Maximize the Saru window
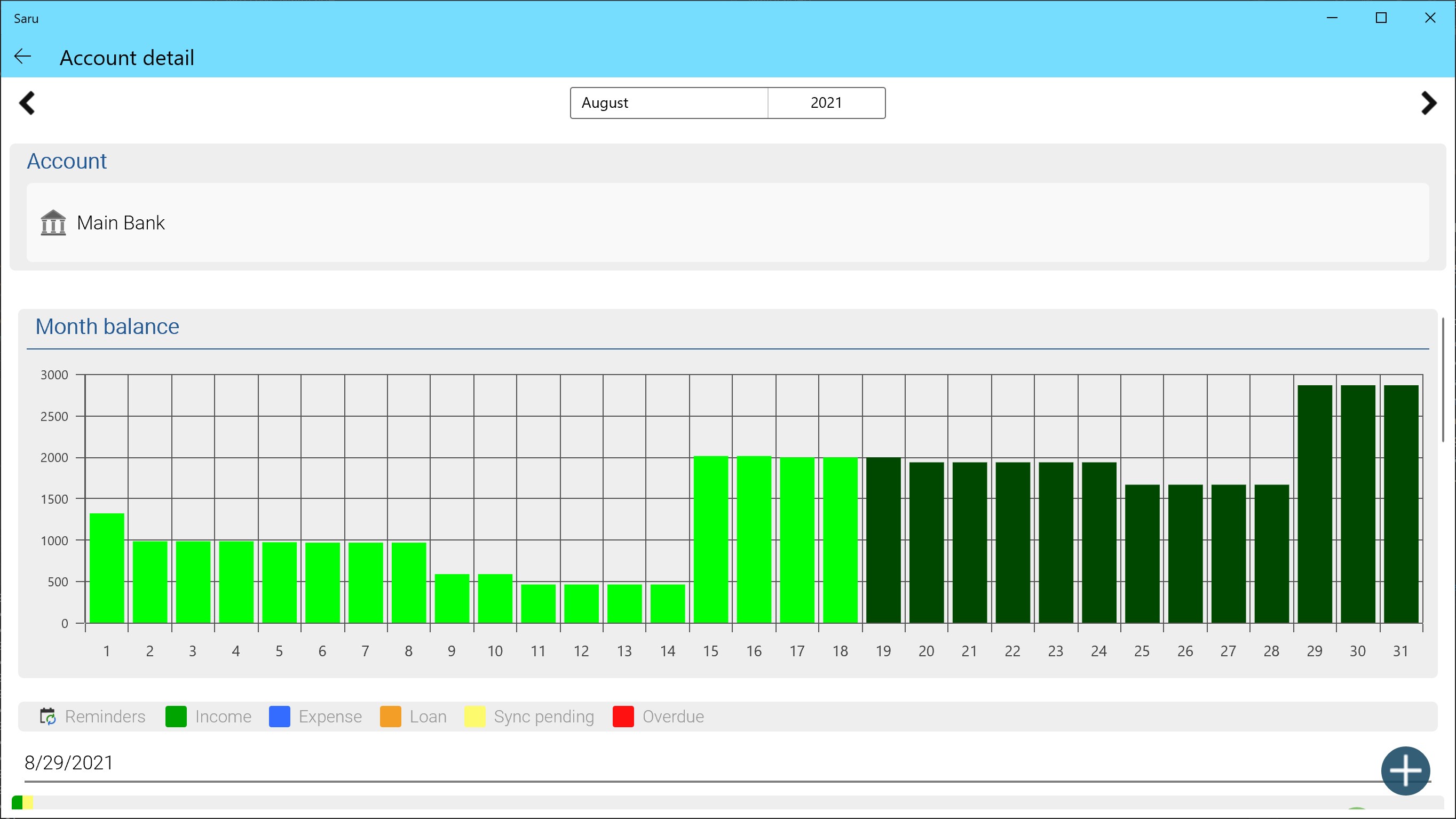This screenshot has height=819, width=1456. (x=1381, y=18)
